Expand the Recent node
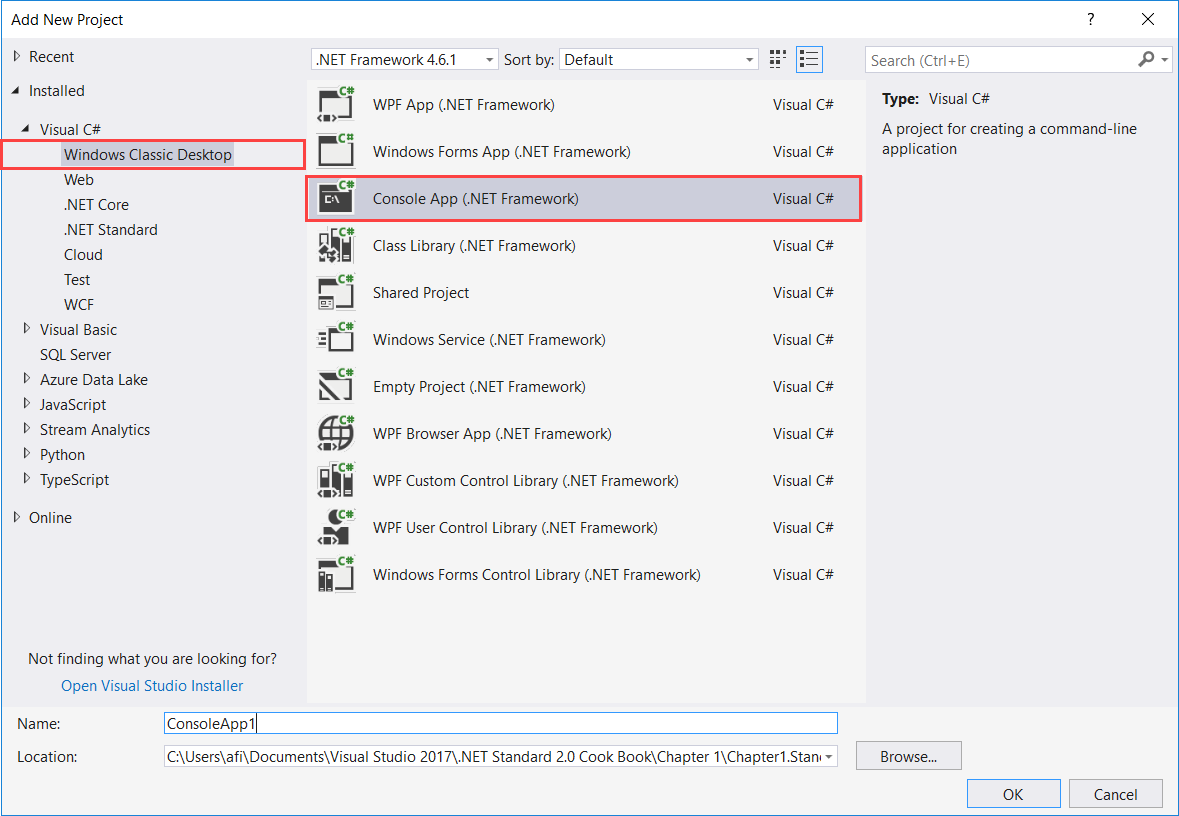The image size is (1179, 816). tap(17, 56)
